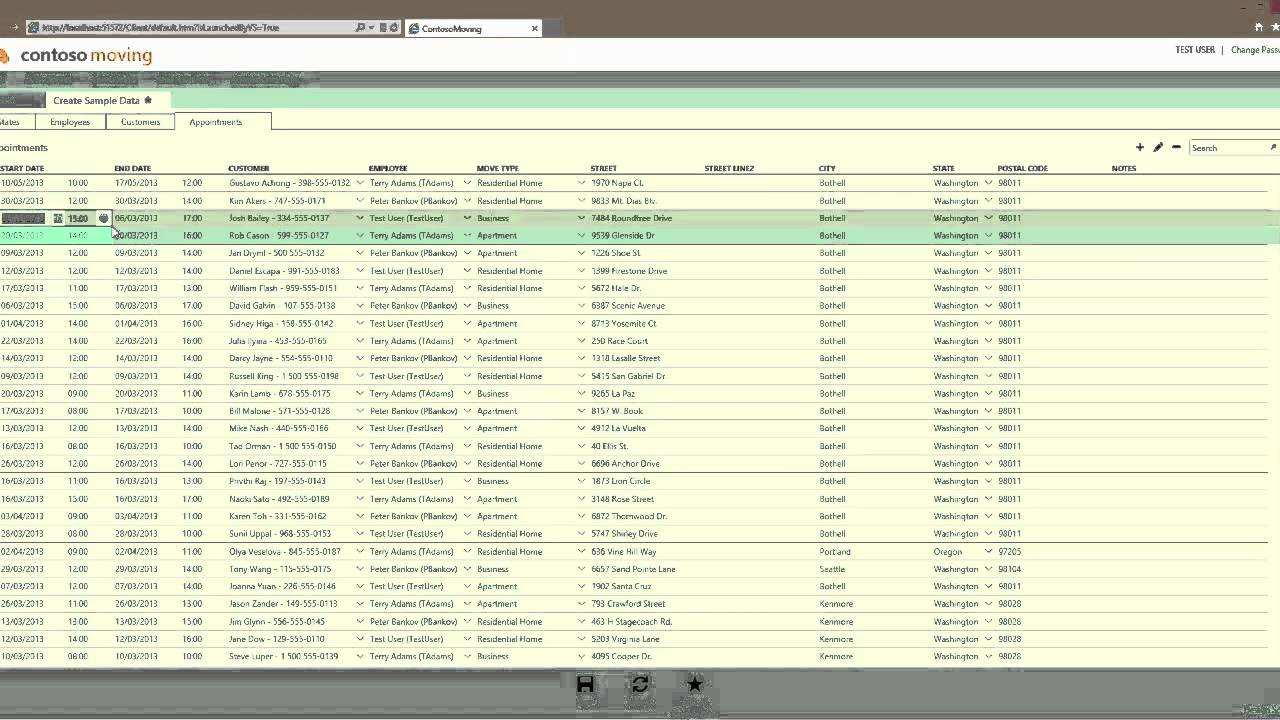Screen dimensions: 1280x720
Task: Click the start time '15:00' in the edited row
Action: [77, 218]
